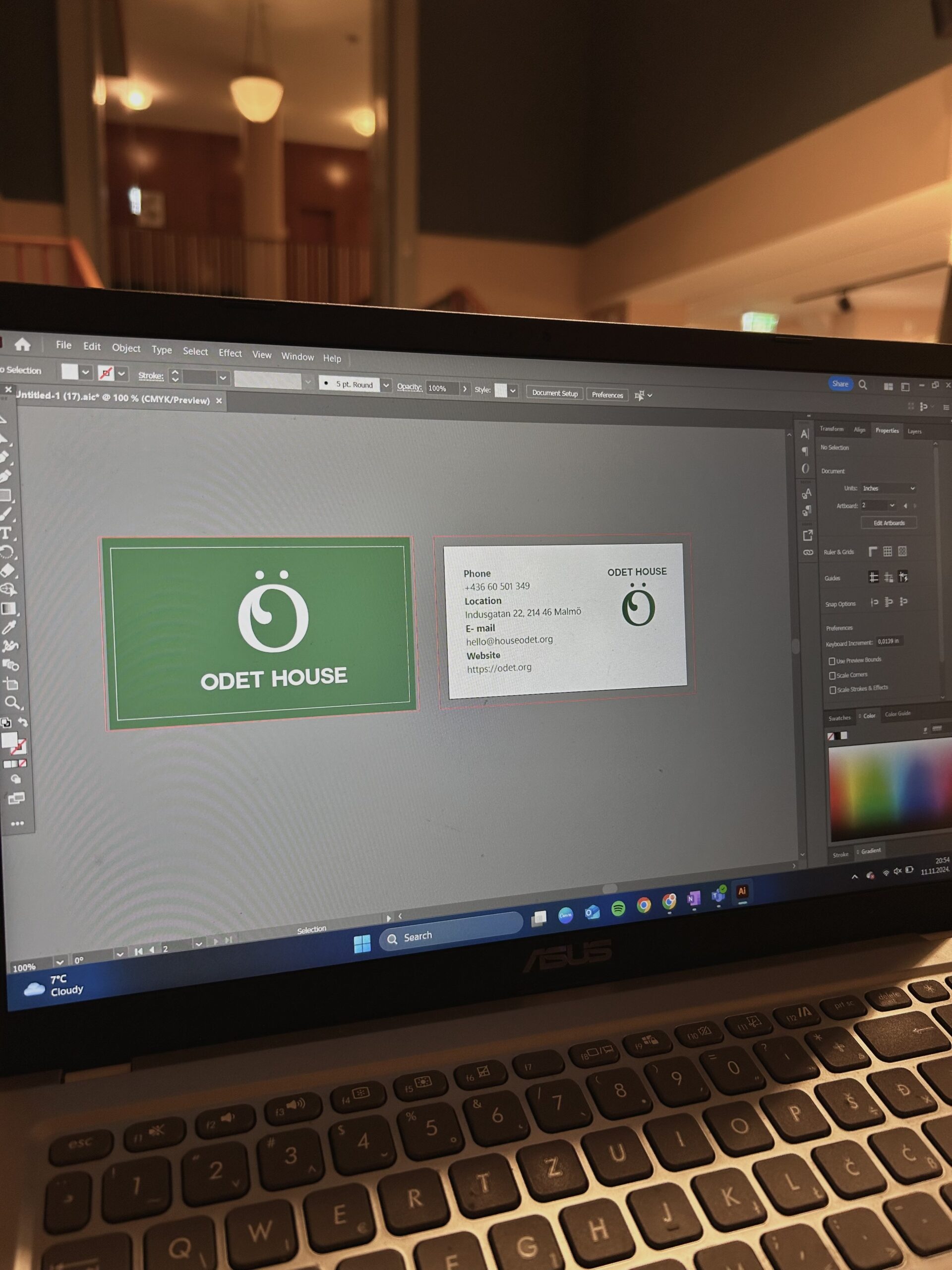Open the Character panel icon
The width and height of the screenshot is (952, 1270).
805,434
